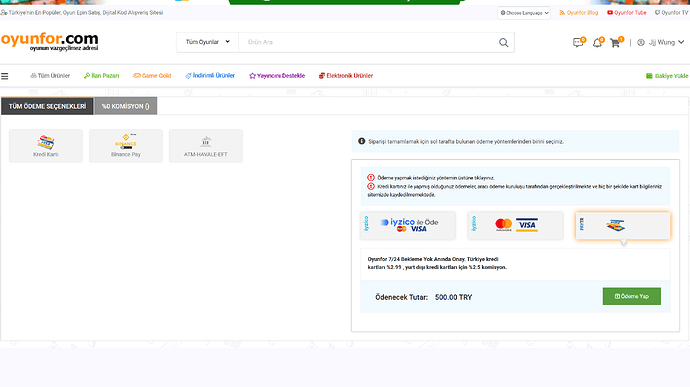The width and height of the screenshot is (690, 387).
Task: Click the Oyunfor 7/24 Bekleme Yok text
Action: pyautogui.click(x=437, y=263)
